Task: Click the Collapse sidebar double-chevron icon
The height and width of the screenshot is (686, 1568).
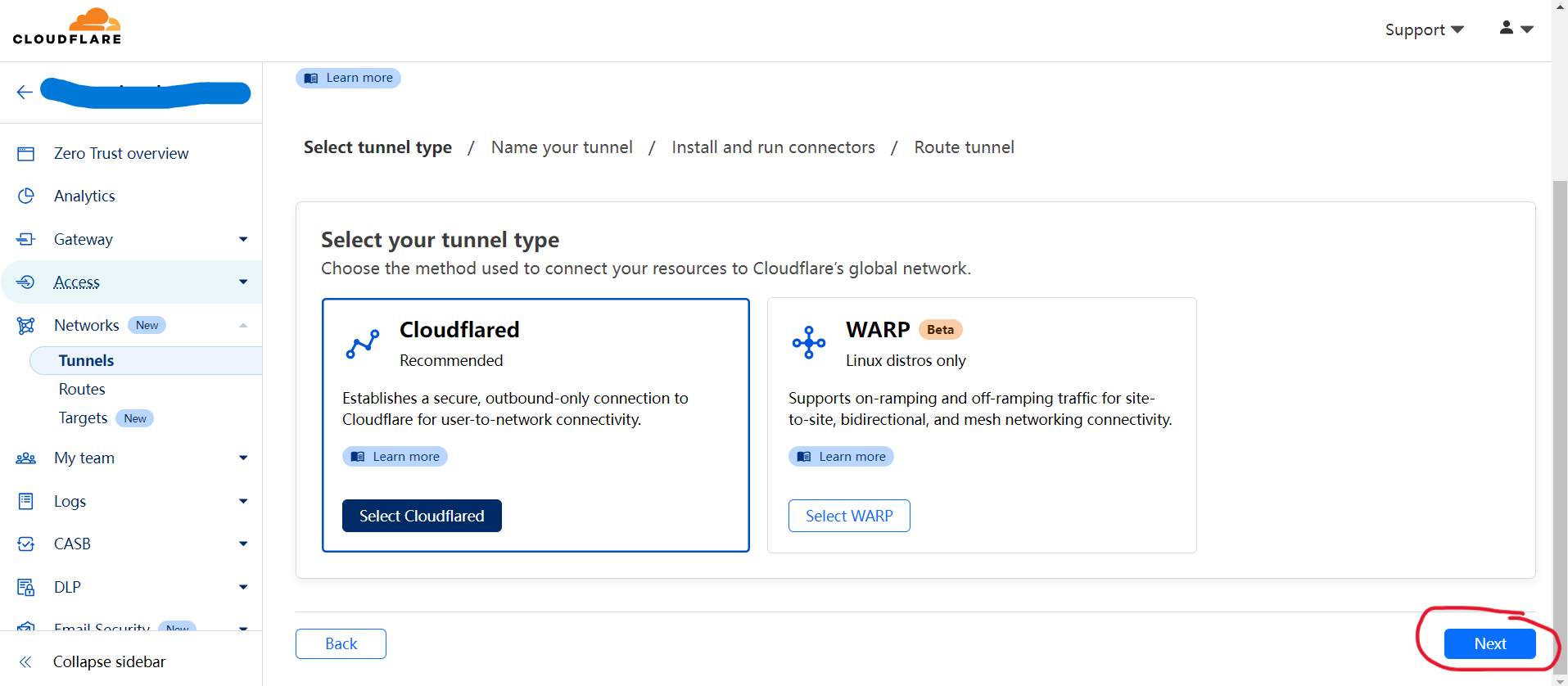Action: click(x=25, y=662)
